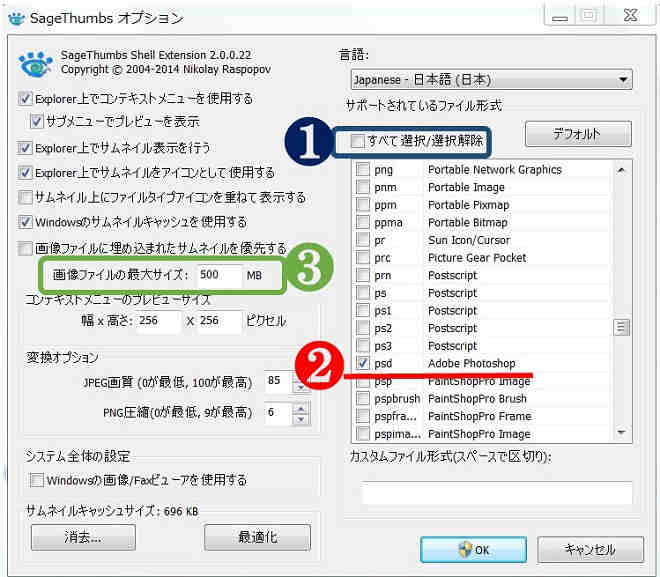
Task: Click the 消去 clear cache button
Action: [x=80, y=537]
